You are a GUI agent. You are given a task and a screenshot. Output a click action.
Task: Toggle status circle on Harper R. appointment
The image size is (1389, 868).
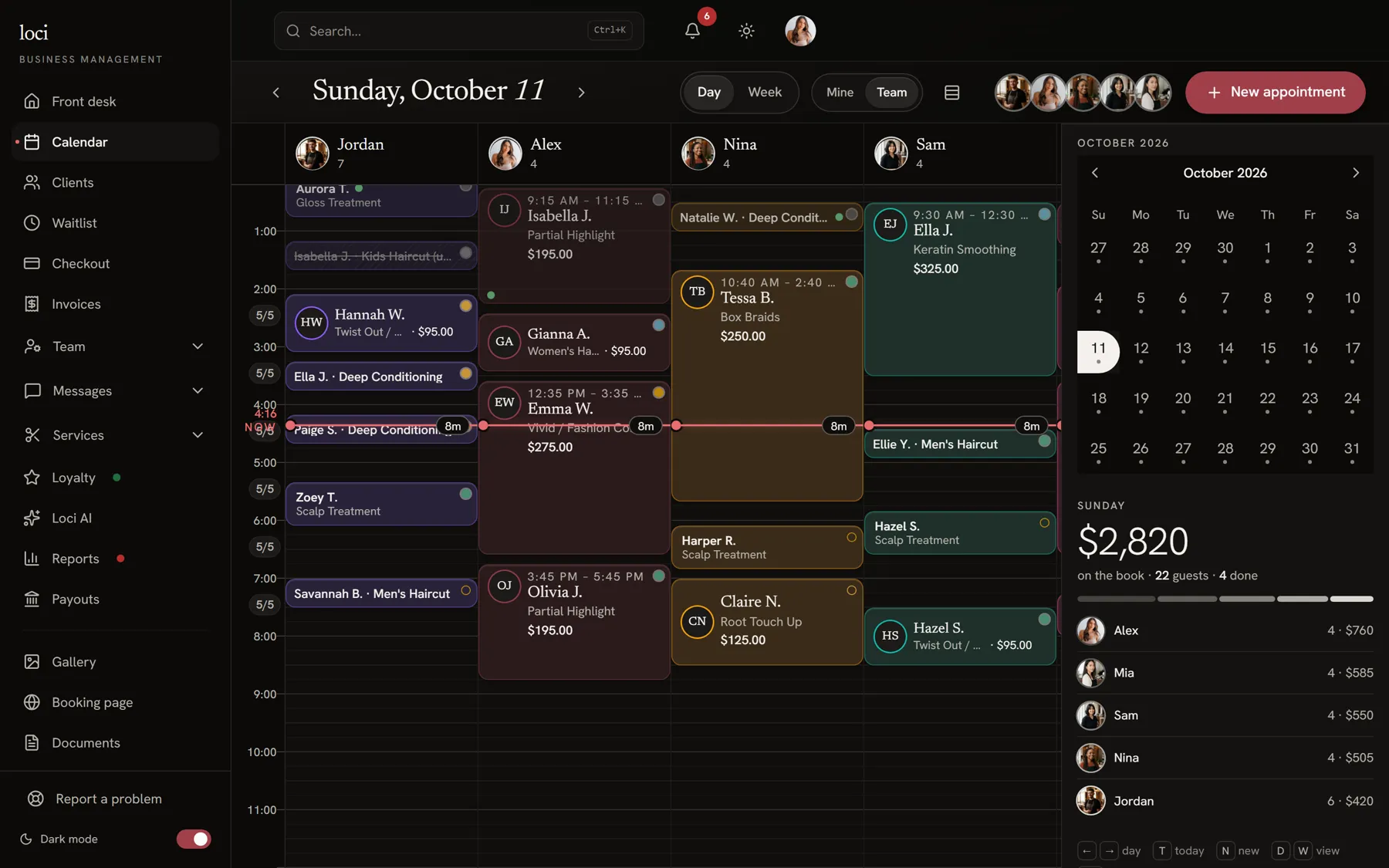click(x=851, y=537)
